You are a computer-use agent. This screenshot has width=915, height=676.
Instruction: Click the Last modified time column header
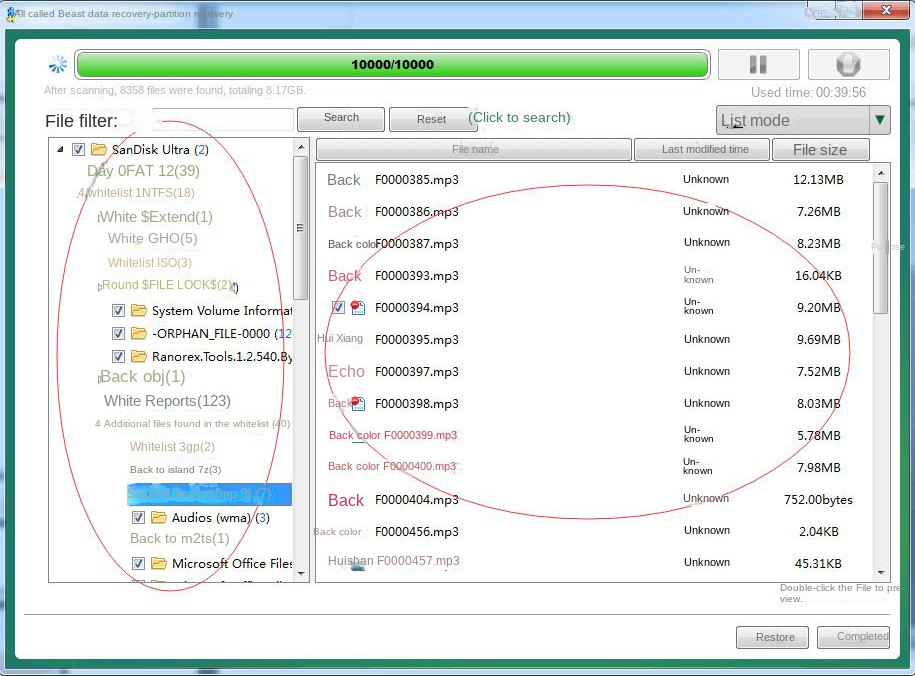tap(702, 149)
